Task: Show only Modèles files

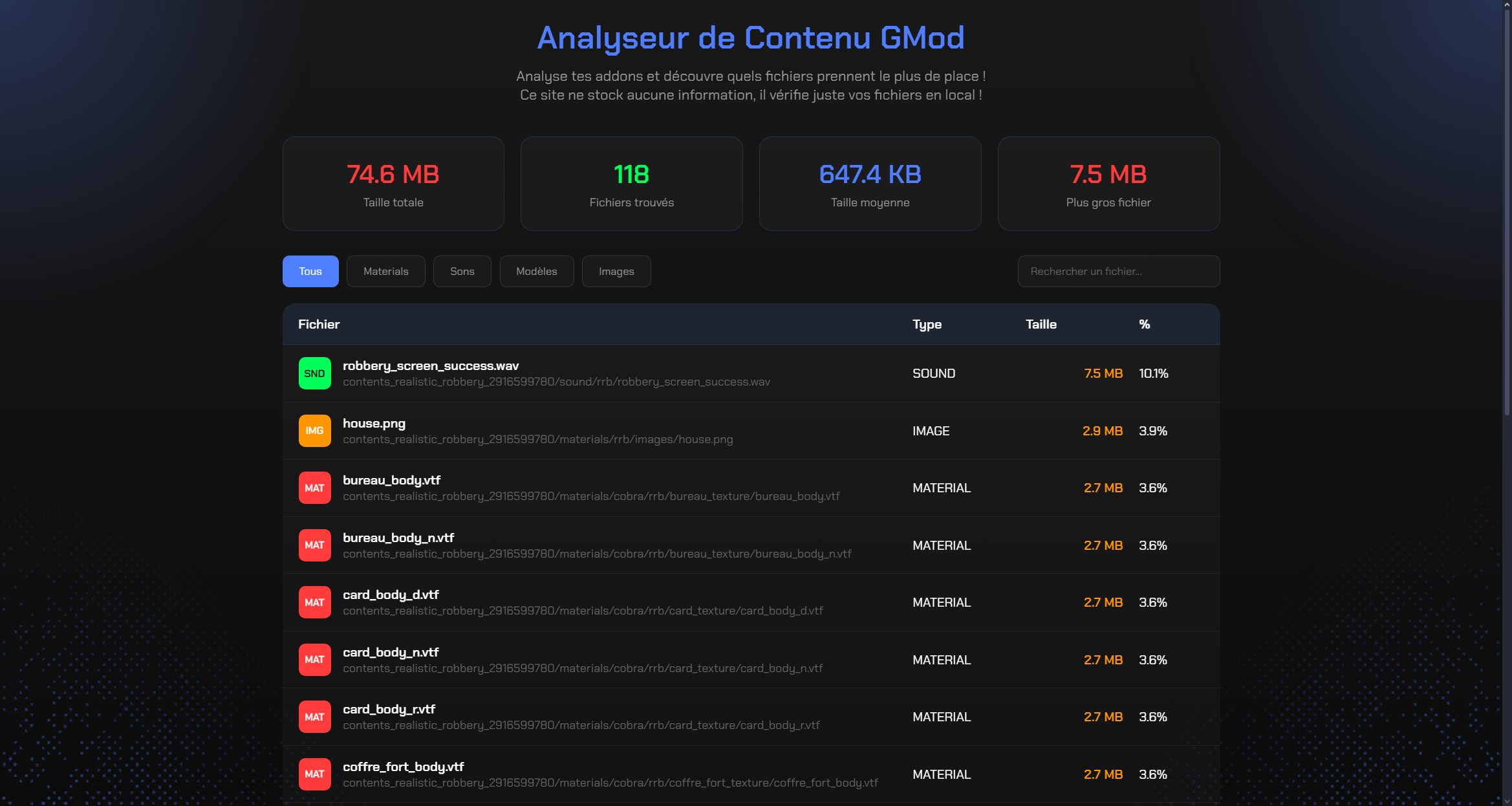Action: click(x=537, y=271)
